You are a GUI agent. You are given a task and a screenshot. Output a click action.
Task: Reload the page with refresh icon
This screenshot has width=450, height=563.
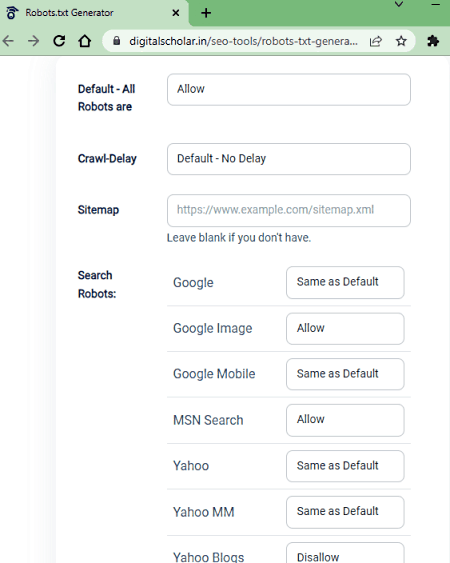[x=59, y=41]
